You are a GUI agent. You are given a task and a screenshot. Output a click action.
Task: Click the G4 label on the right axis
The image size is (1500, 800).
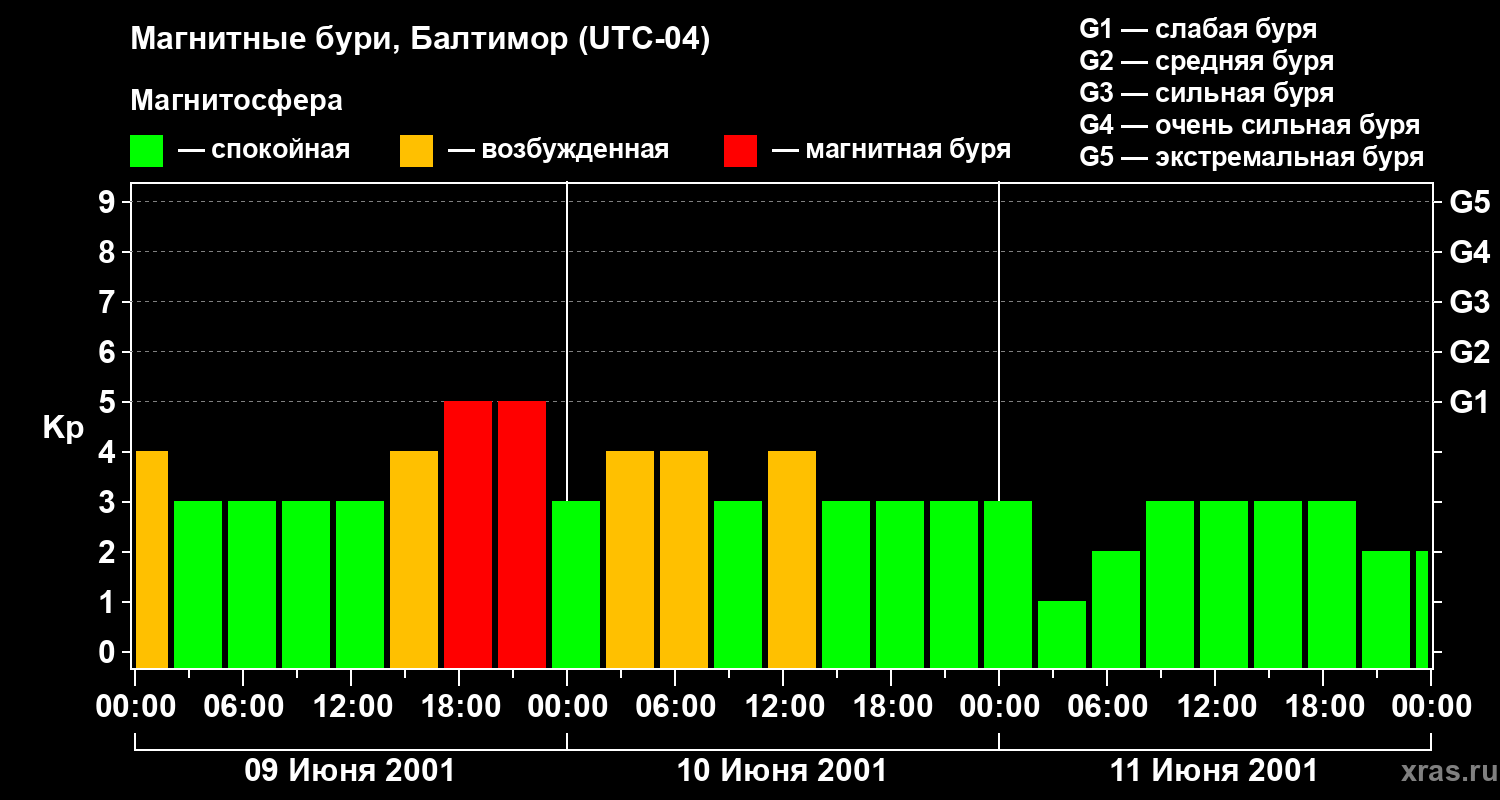pos(1469,252)
